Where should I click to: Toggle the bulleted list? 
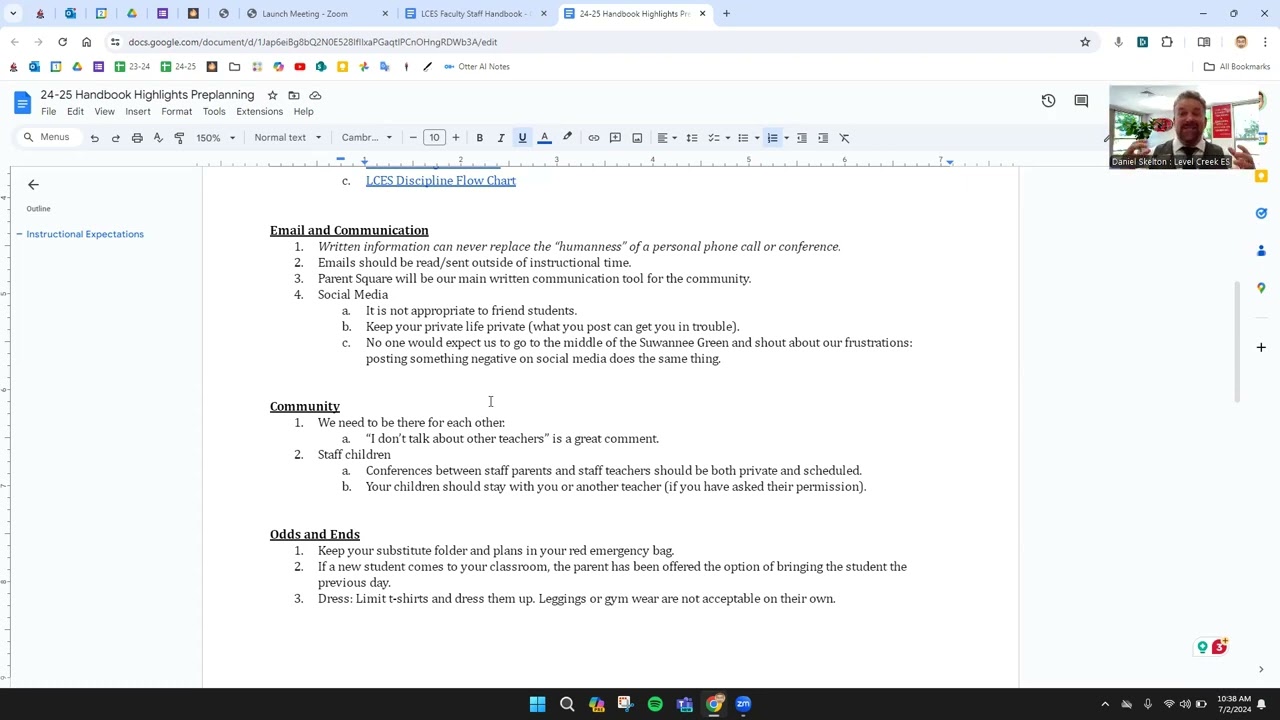[x=742, y=138]
